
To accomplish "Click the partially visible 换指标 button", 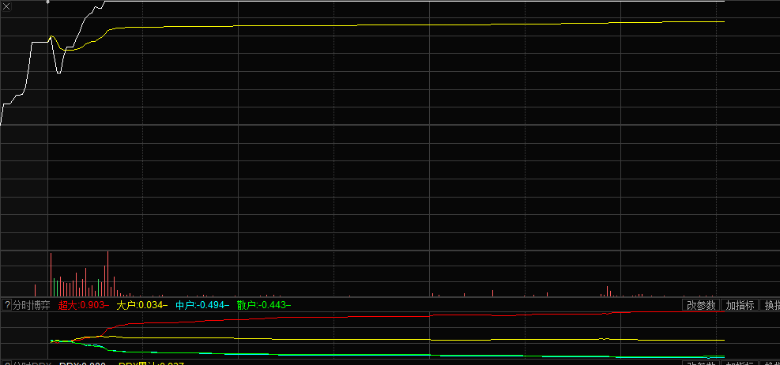I will 771,305.
